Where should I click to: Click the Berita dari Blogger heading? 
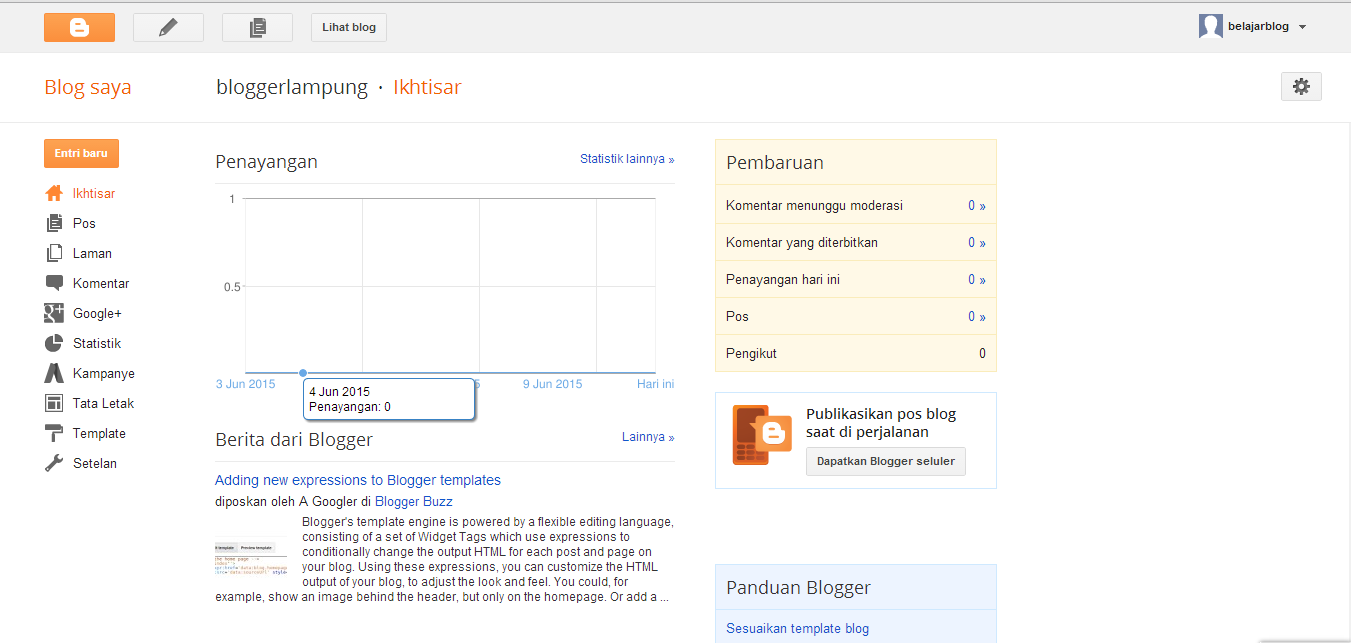[294, 440]
